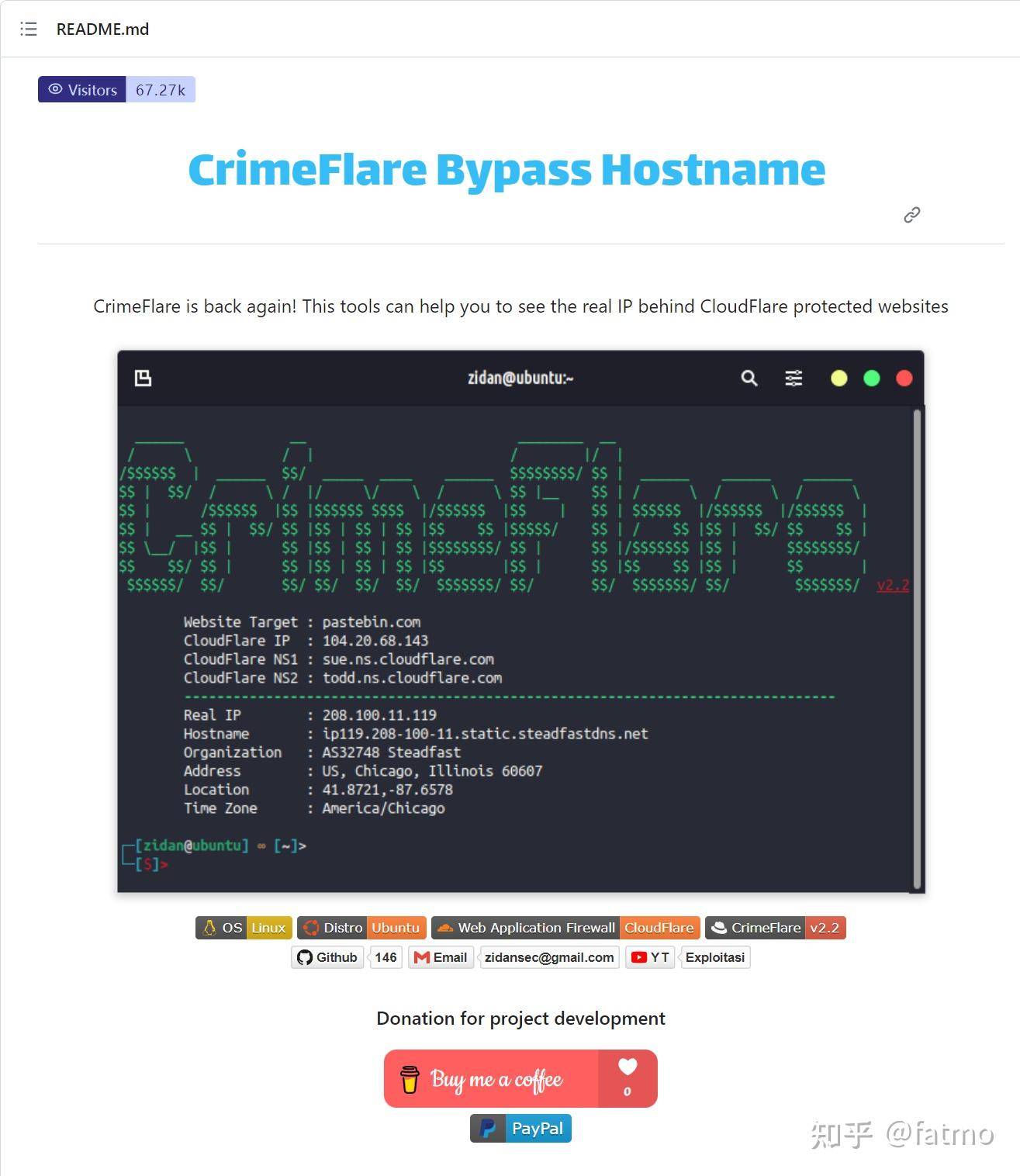Open the CrimeFlare terminal screenshot image
Image resolution: width=1020 pixels, height=1176 pixels.
(x=520, y=621)
